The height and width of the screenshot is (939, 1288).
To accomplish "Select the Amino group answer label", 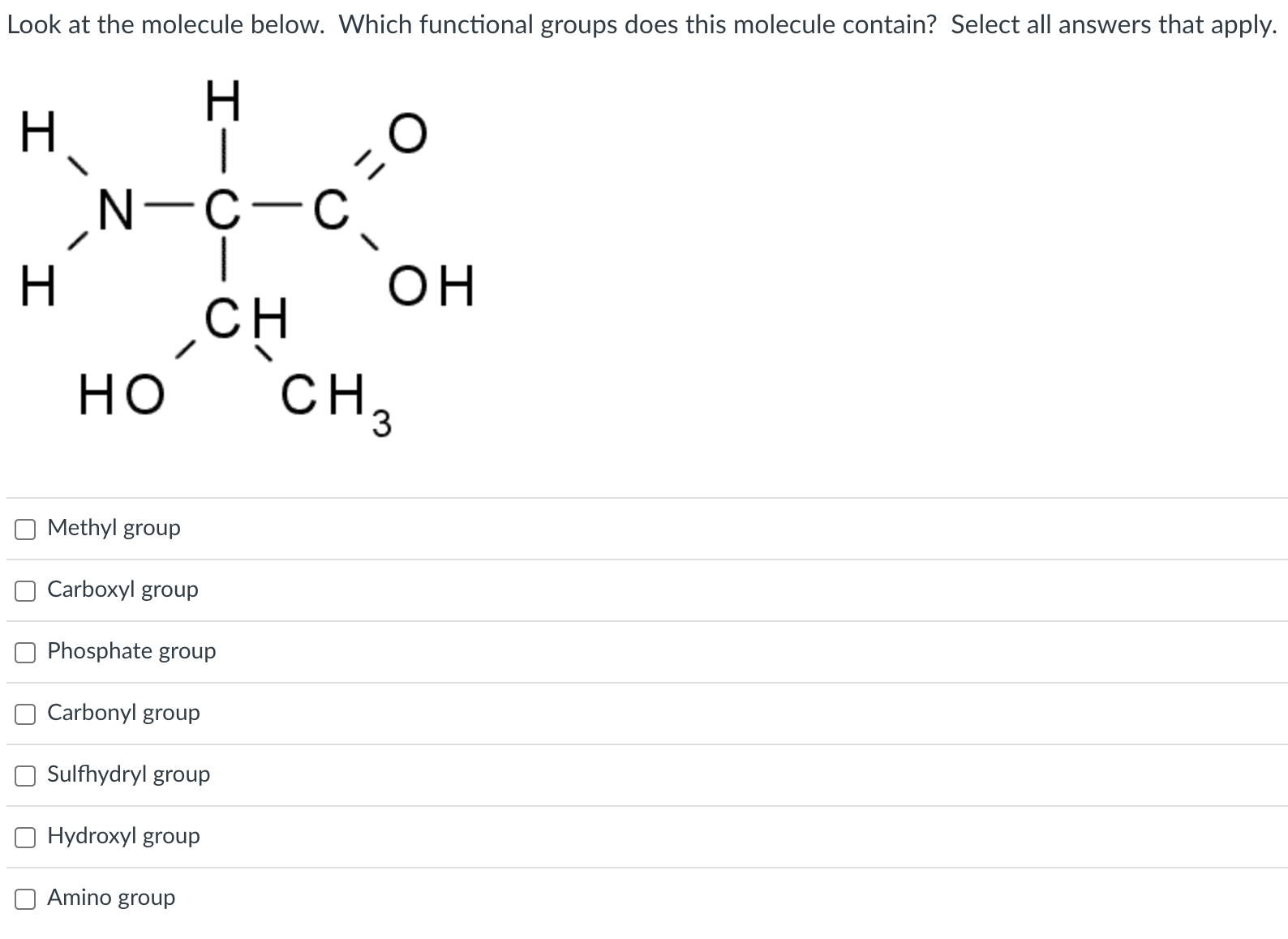I will tap(111, 898).
